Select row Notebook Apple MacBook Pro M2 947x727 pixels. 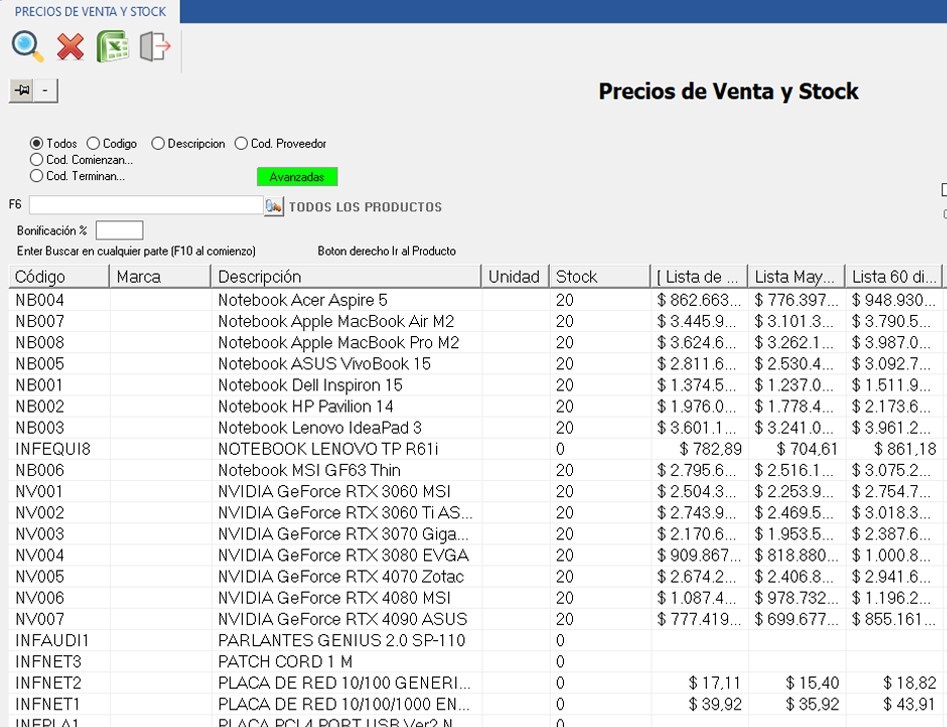tap(476, 342)
